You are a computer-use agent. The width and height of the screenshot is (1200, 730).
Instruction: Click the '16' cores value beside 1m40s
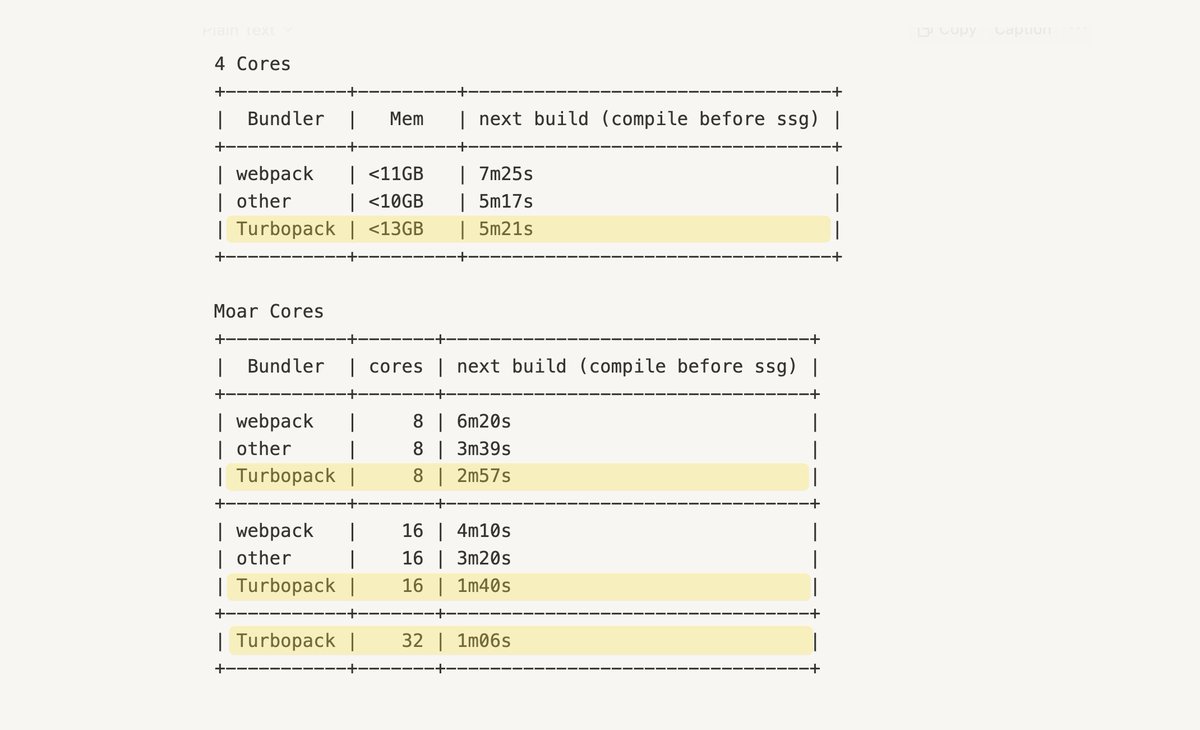413,586
